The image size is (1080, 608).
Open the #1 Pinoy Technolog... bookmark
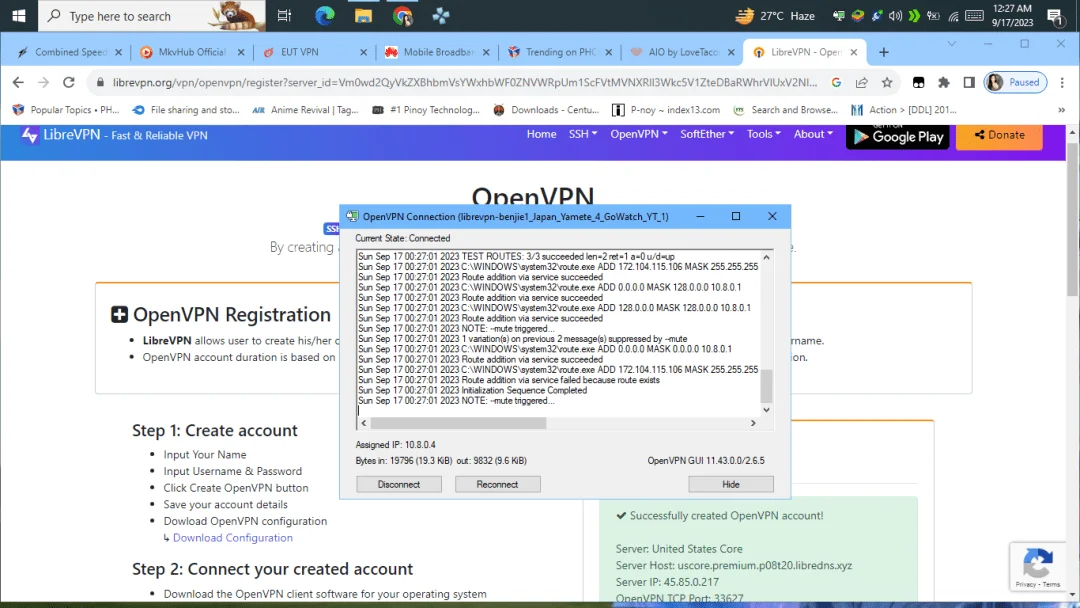pos(426,109)
